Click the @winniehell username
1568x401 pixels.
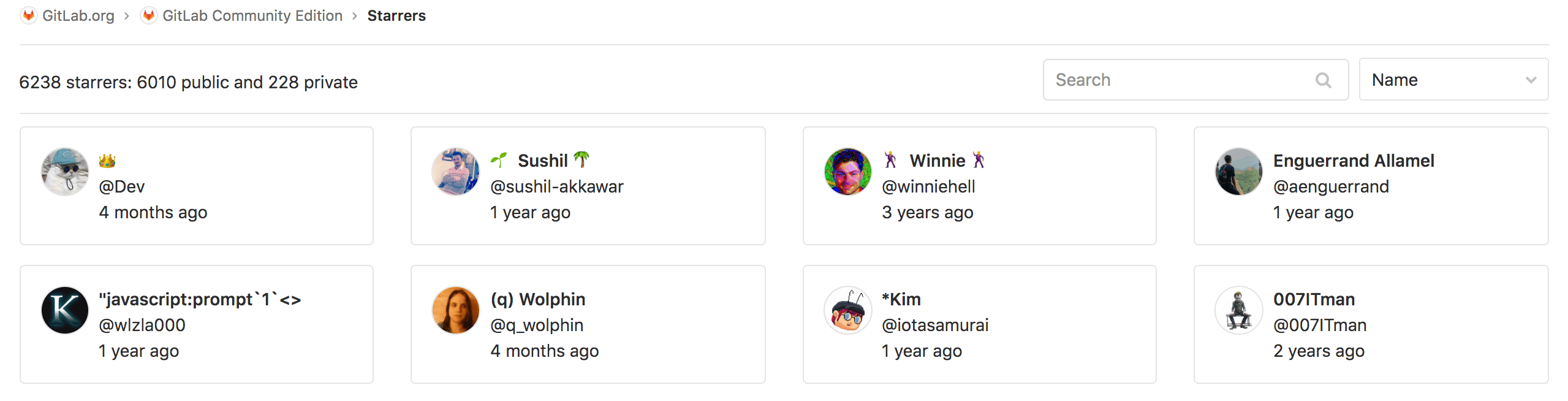pos(928,186)
